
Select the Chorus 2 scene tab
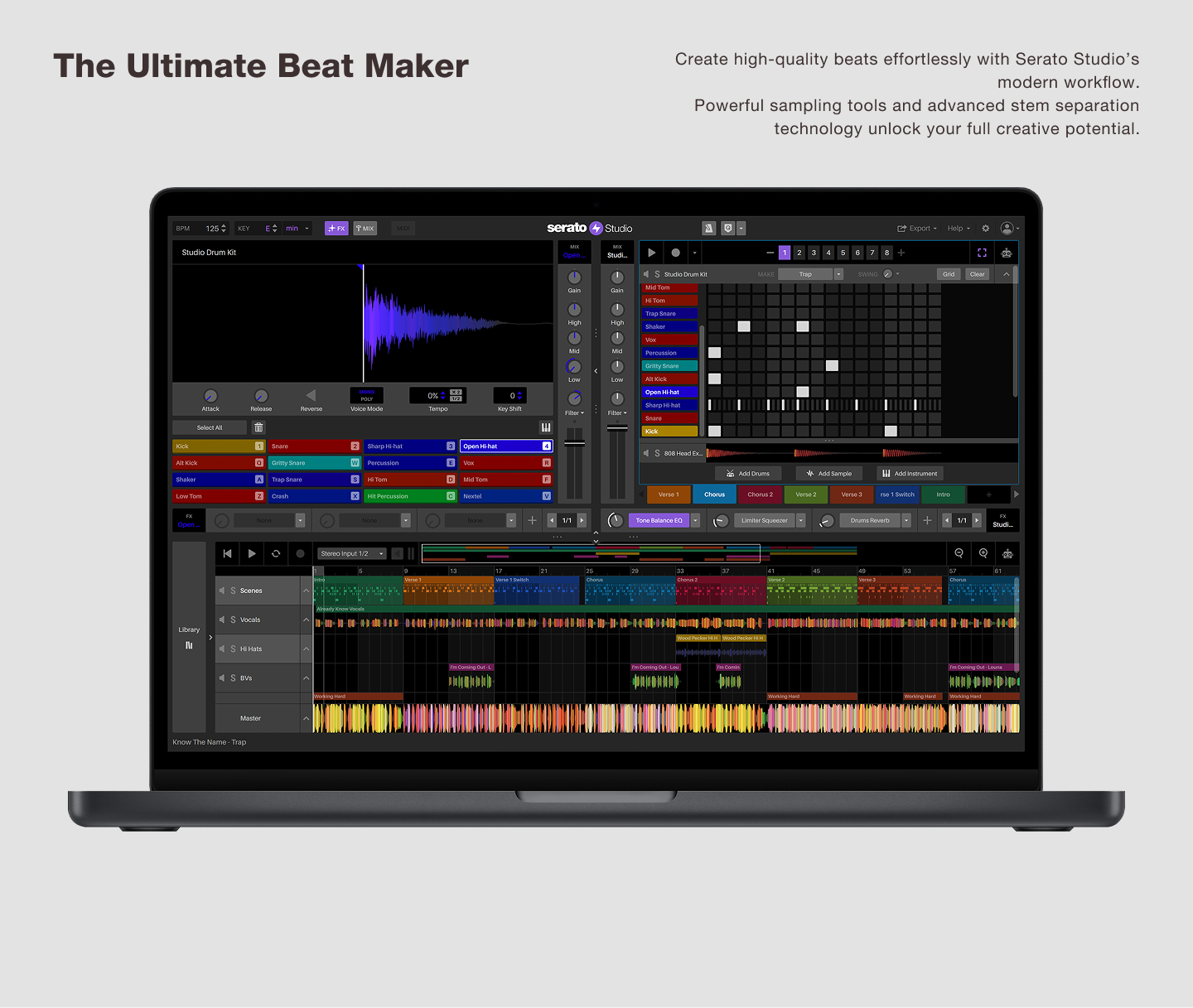pyautogui.click(x=760, y=494)
